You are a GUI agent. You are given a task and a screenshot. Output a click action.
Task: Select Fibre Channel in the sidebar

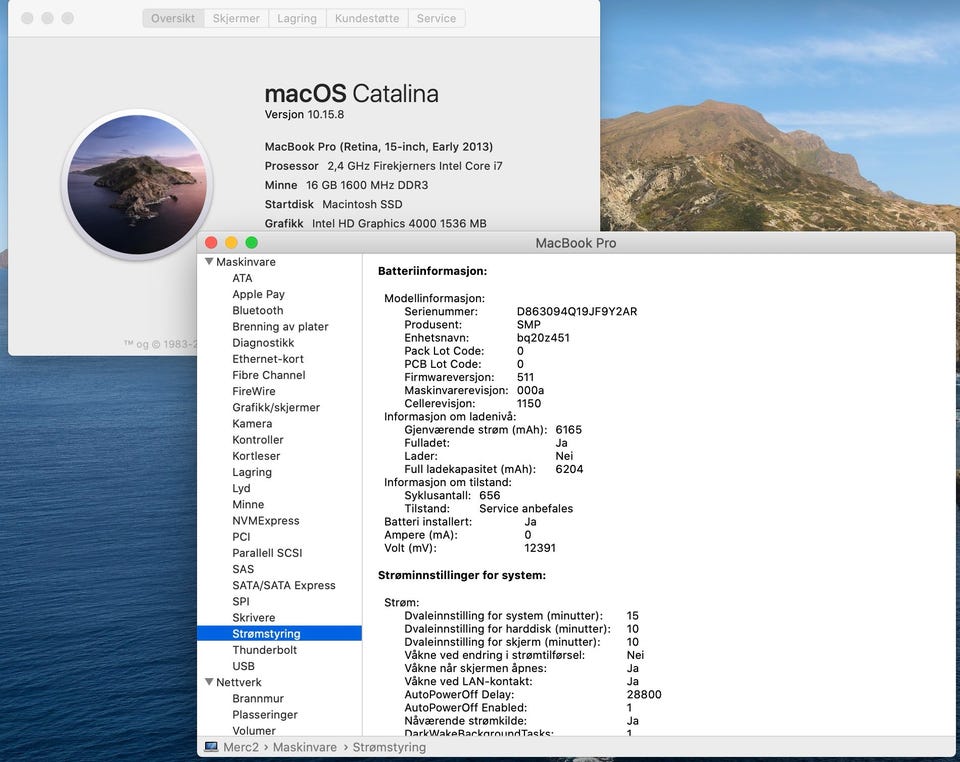pyautogui.click(x=269, y=375)
